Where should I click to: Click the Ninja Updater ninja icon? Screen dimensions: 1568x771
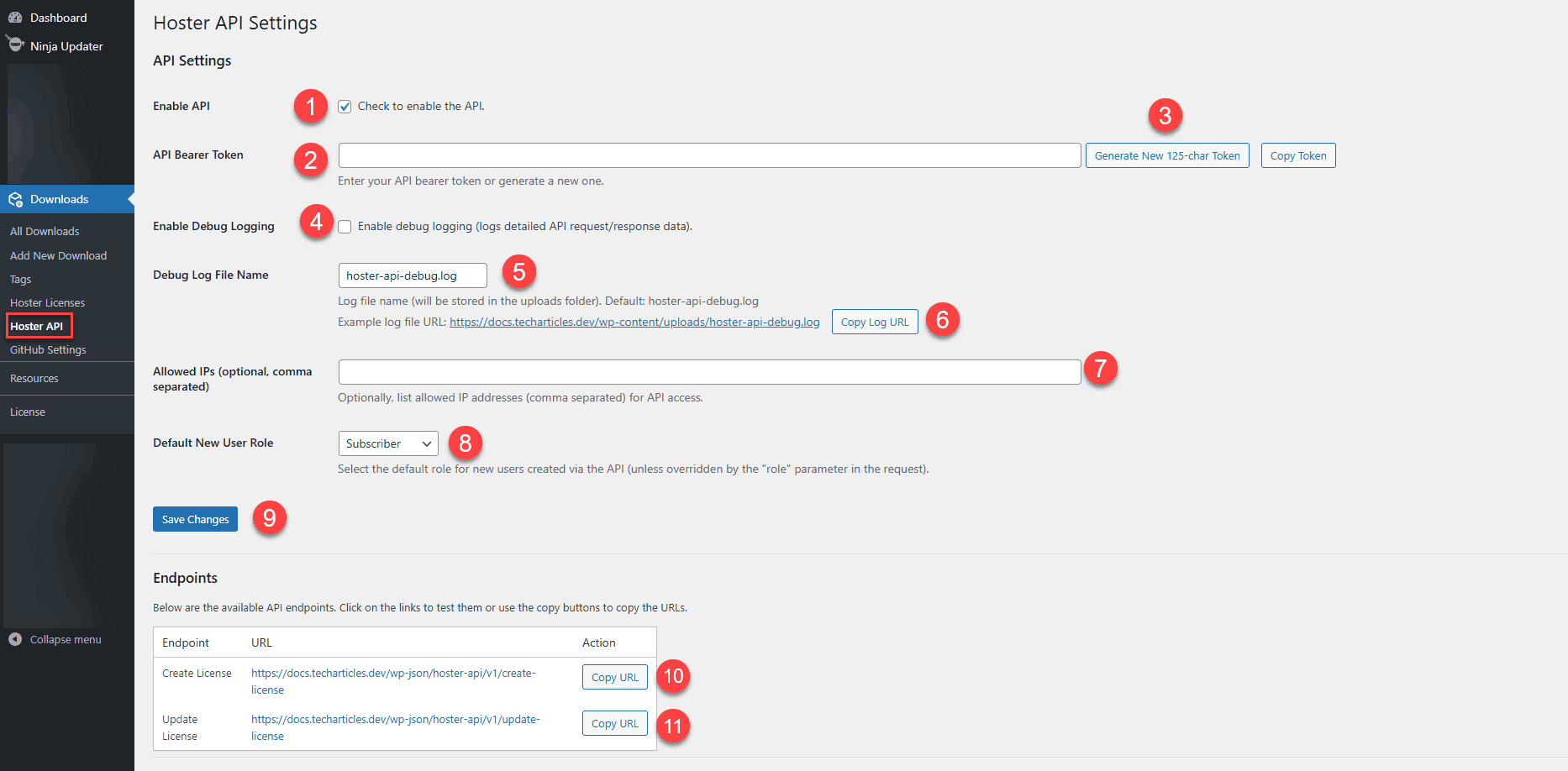click(15, 43)
